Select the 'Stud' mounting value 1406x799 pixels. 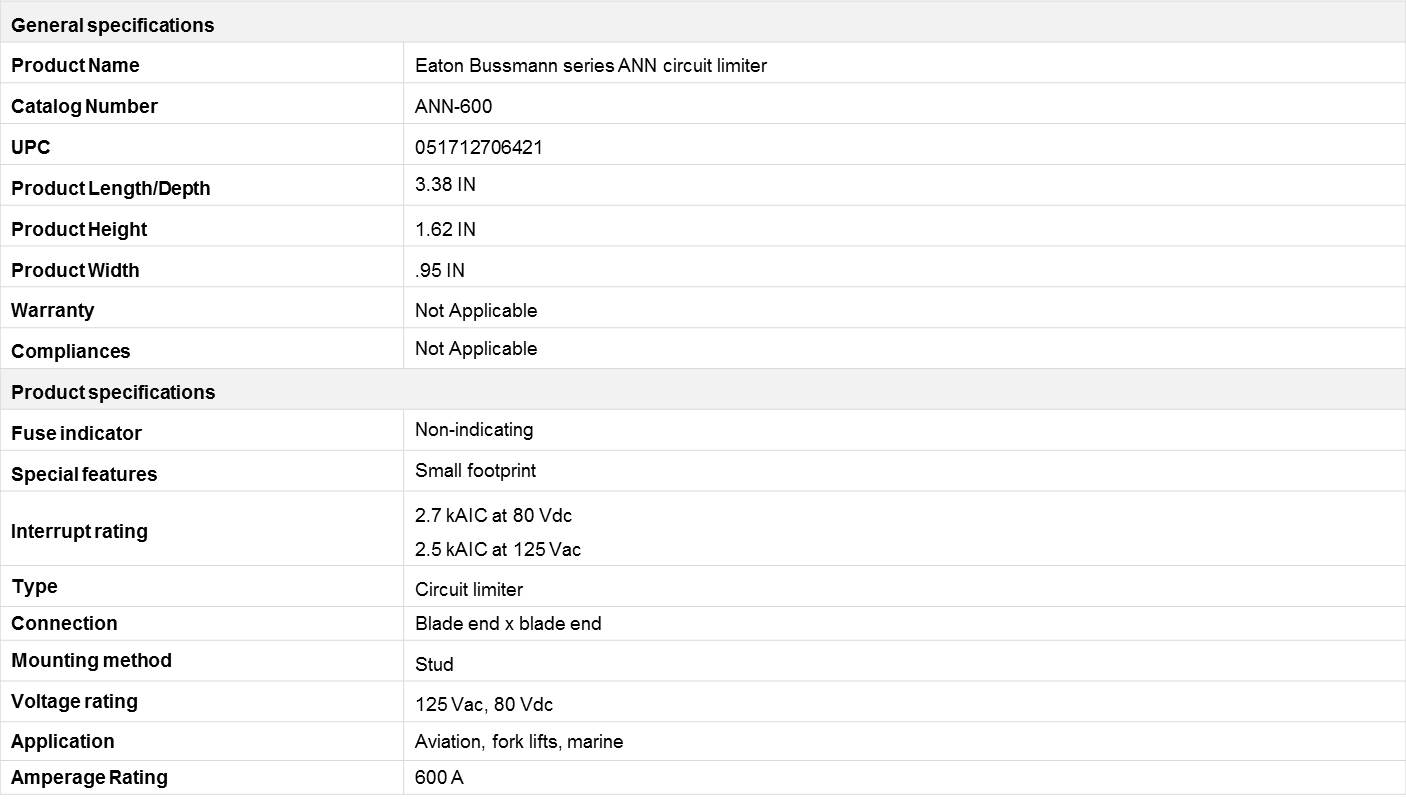434,665
